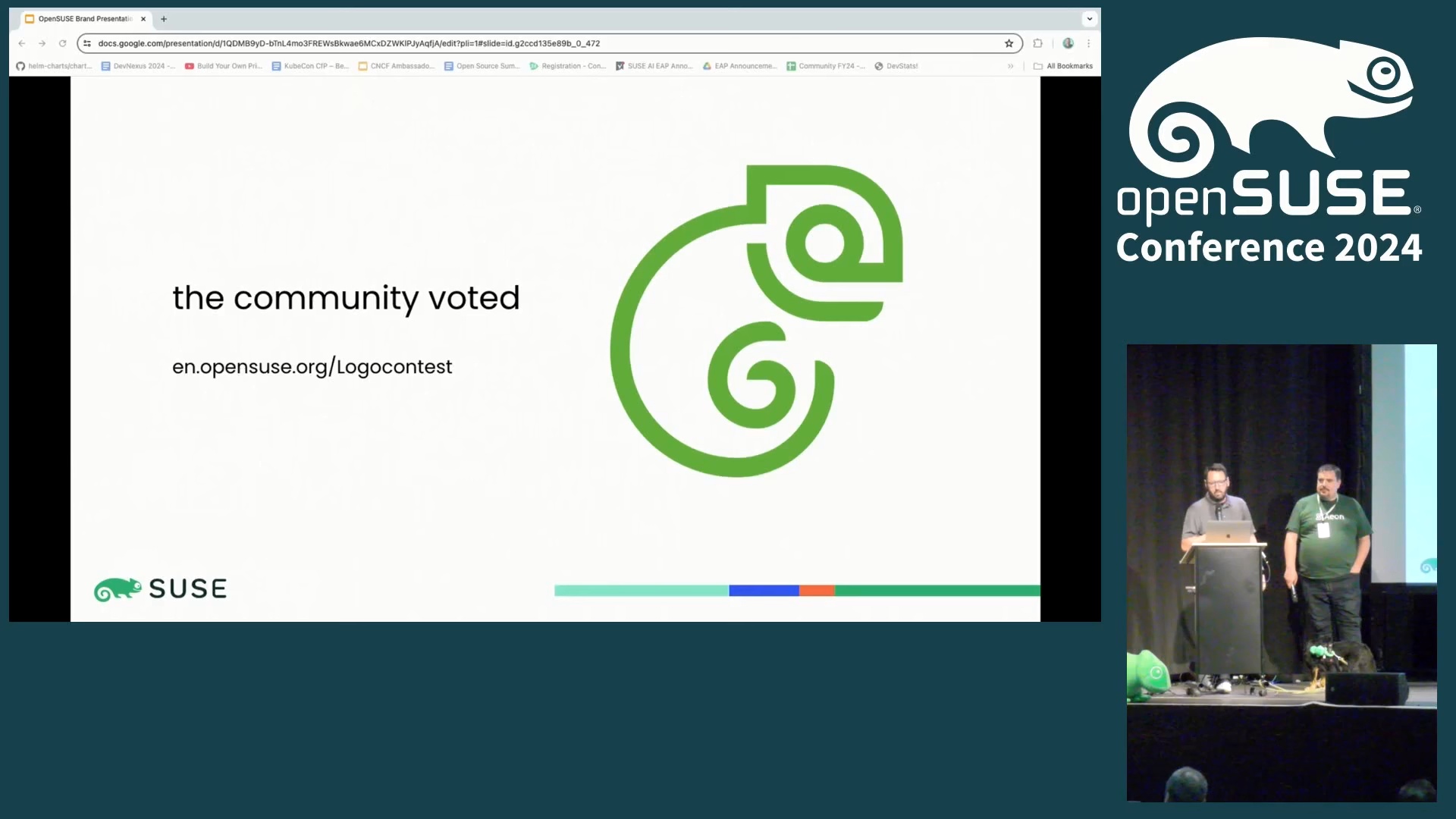Open the helm-charts GitHub bookmark
Image resolution: width=1456 pixels, height=819 pixels.
(54, 66)
